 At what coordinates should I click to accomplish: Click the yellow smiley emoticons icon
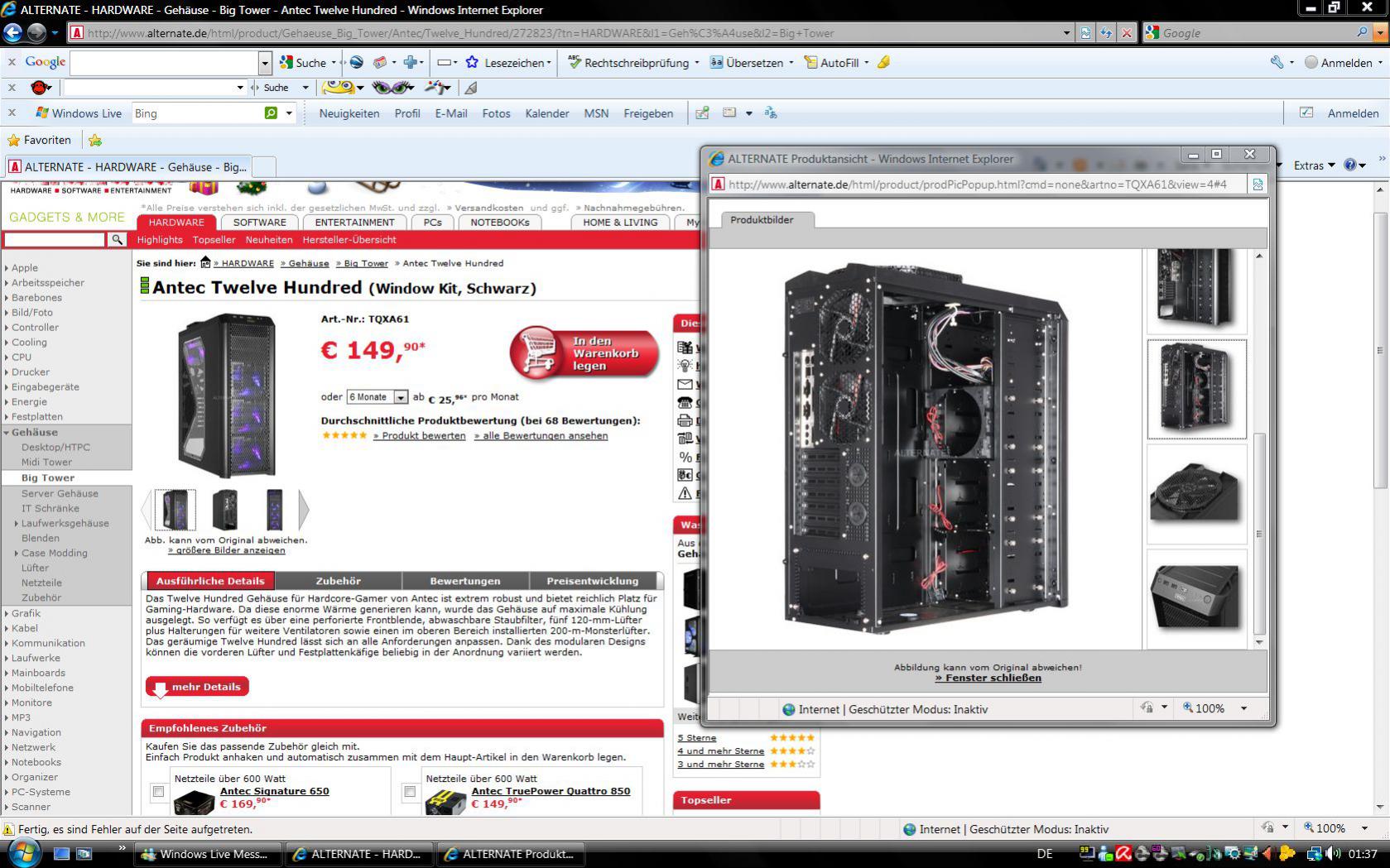coord(338,87)
